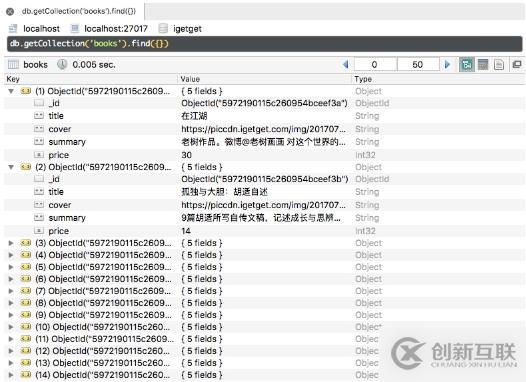
Task: Collapse document (1) ObjectId row
Action: click(11, 91)
